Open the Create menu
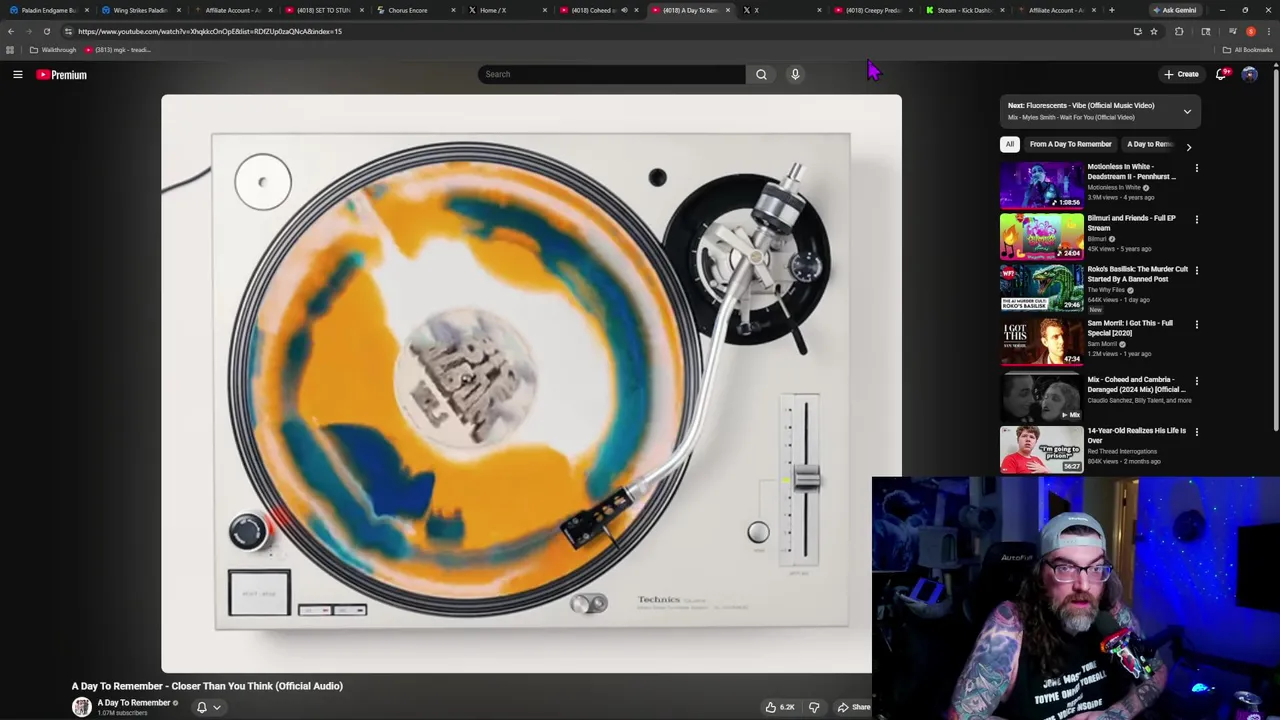The image size is (1280, 720). click(1181, 74)
